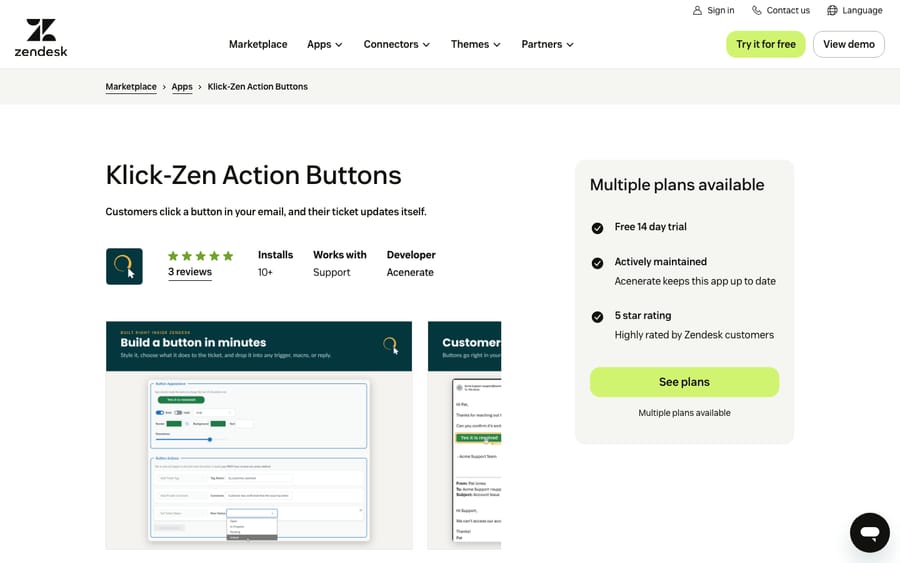900x563 pixels.
Task: Click the Sign in person icon
Action: coord(697,10)
